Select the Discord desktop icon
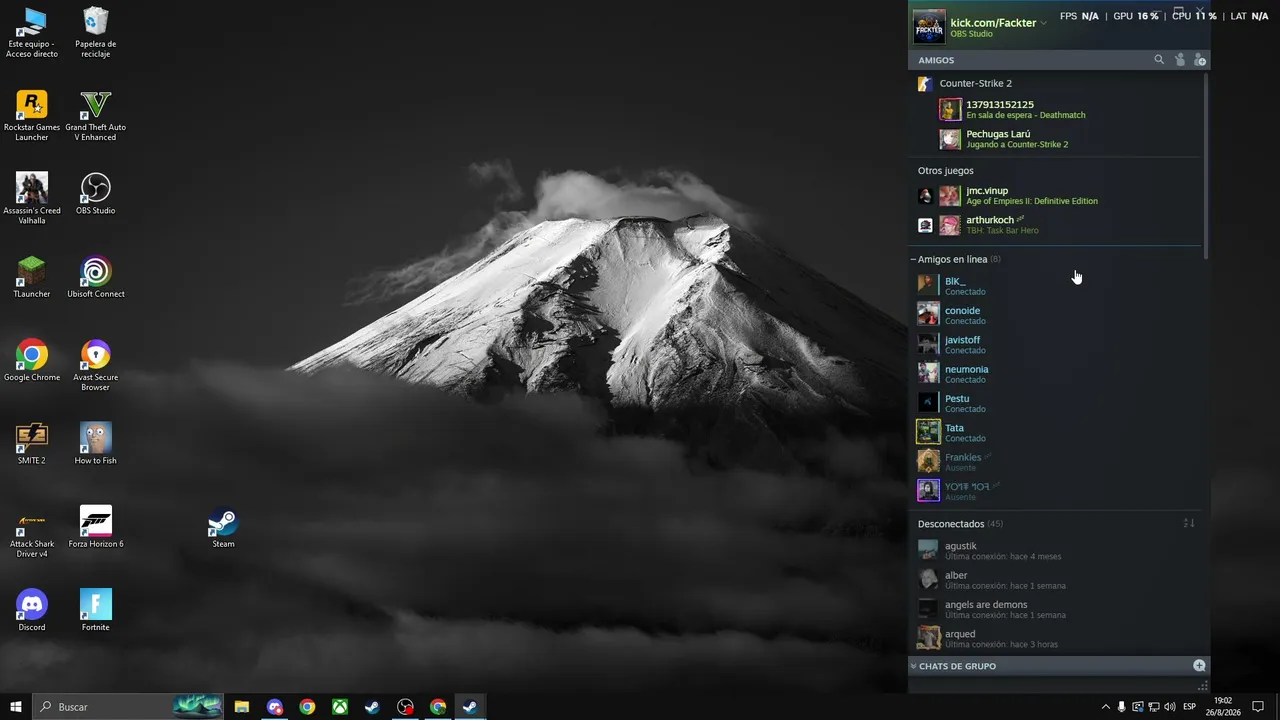This screenshot has width=1280, height=720. [32, 611]
